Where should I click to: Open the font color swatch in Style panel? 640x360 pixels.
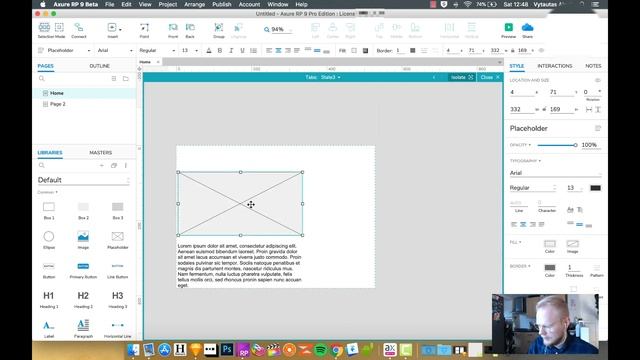tap(596, 188)
